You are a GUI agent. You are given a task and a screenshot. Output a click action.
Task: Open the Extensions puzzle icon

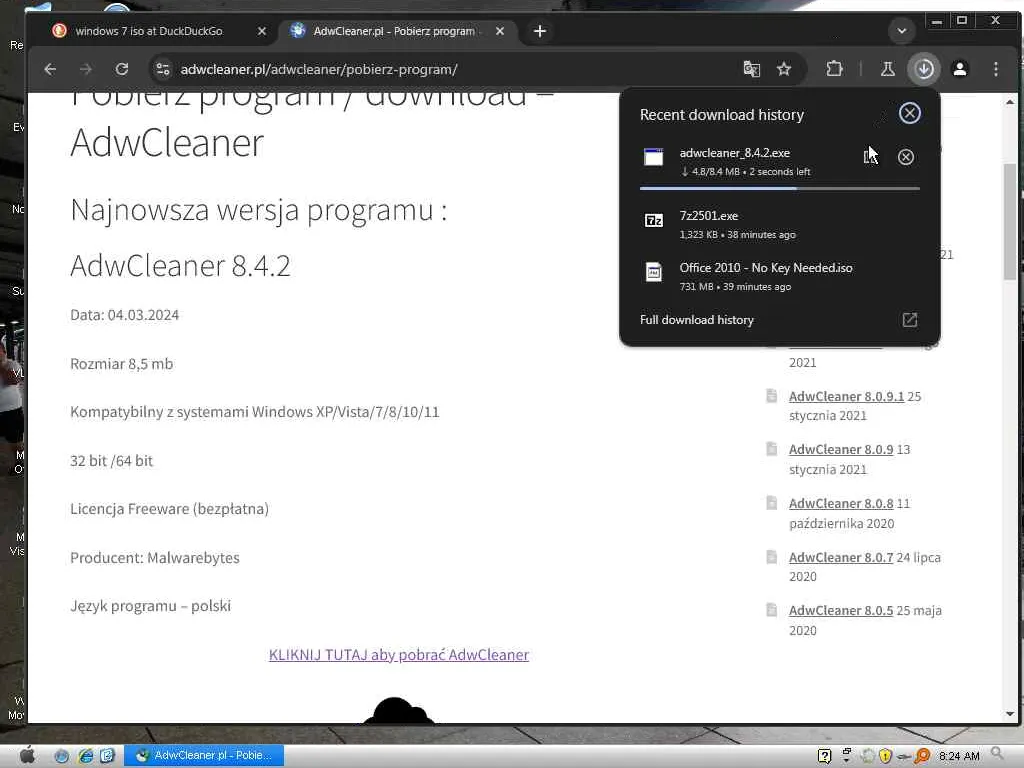pos(834,69)
